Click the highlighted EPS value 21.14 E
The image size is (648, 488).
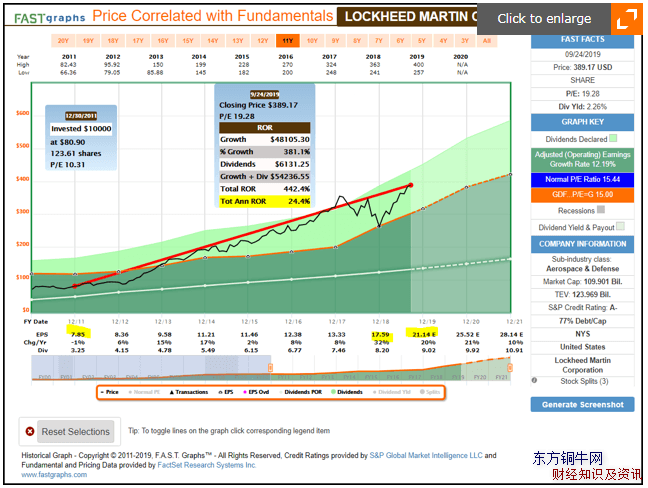click(x=424, y=334)
